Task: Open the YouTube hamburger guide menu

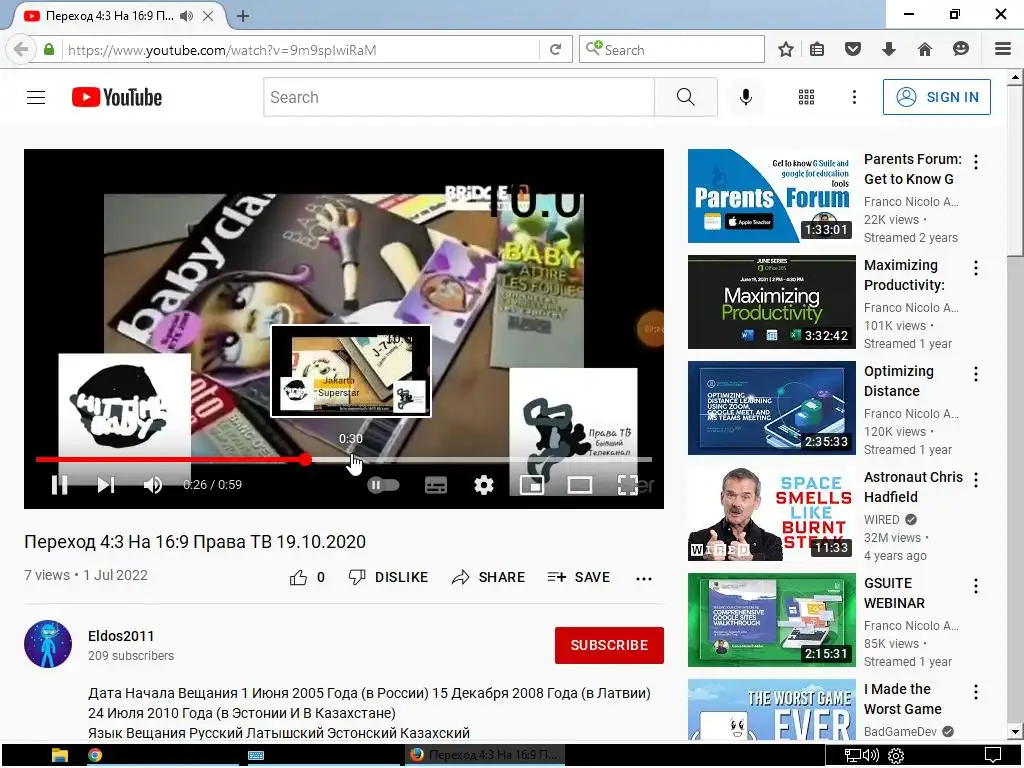Action: pos(36,97)
